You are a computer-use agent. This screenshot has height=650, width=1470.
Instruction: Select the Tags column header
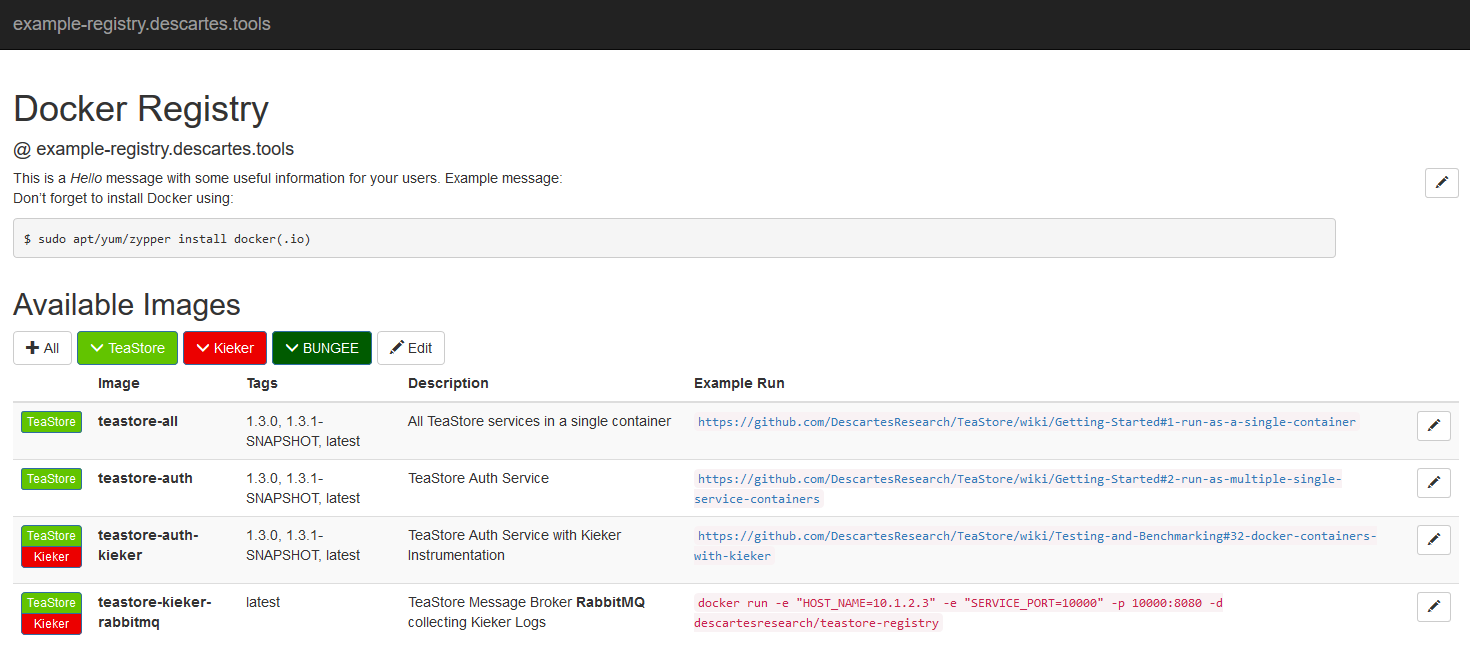tap(262, 383)
